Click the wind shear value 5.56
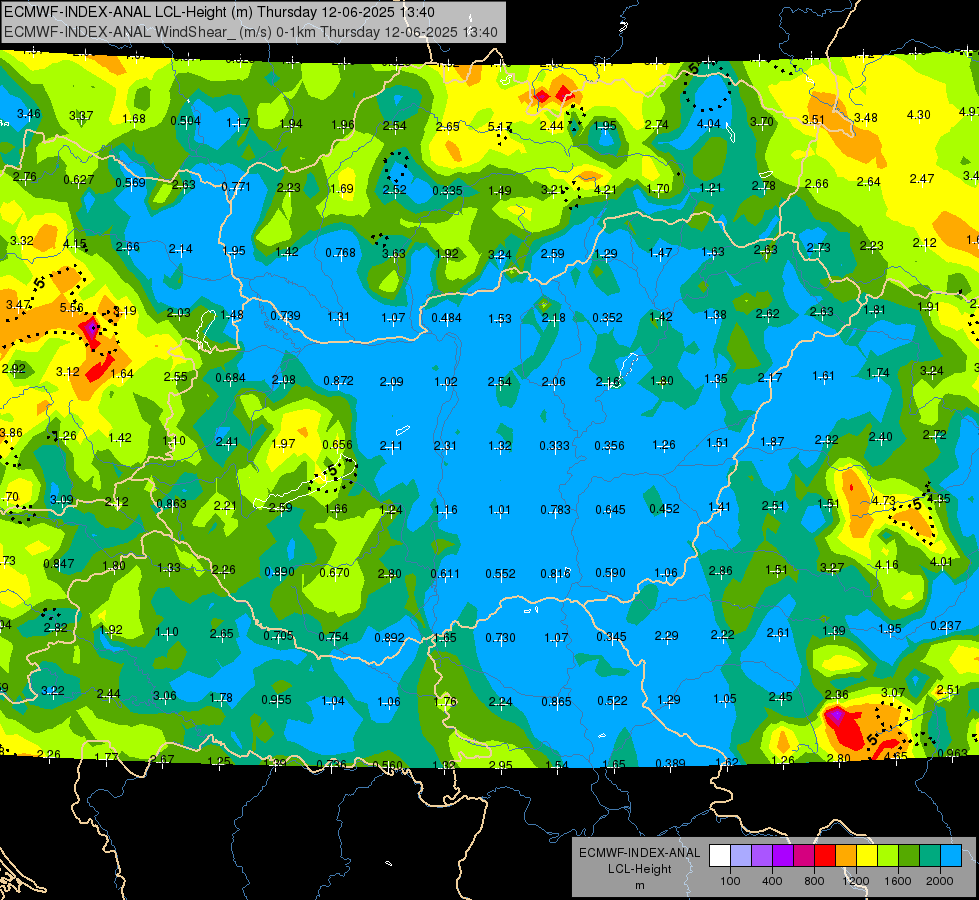 [x=71, y=307]
